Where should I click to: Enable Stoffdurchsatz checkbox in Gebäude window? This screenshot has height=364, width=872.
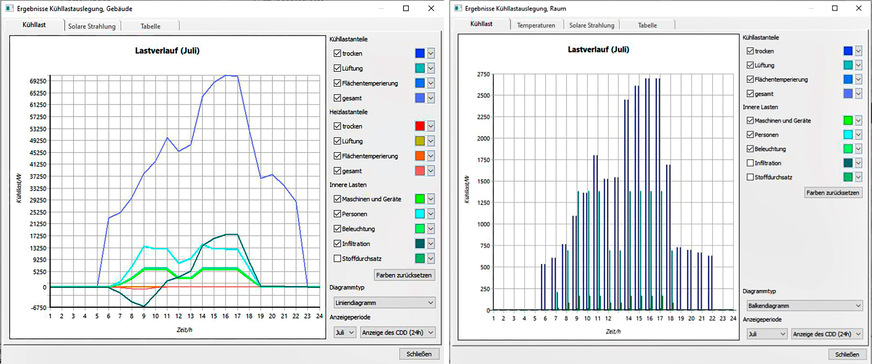tap(336, 258)
